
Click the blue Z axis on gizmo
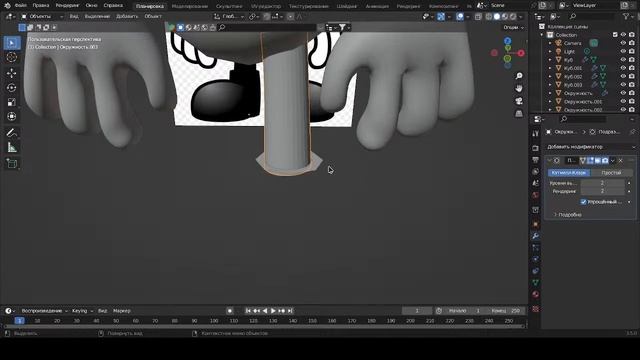(x=507, y=41)
